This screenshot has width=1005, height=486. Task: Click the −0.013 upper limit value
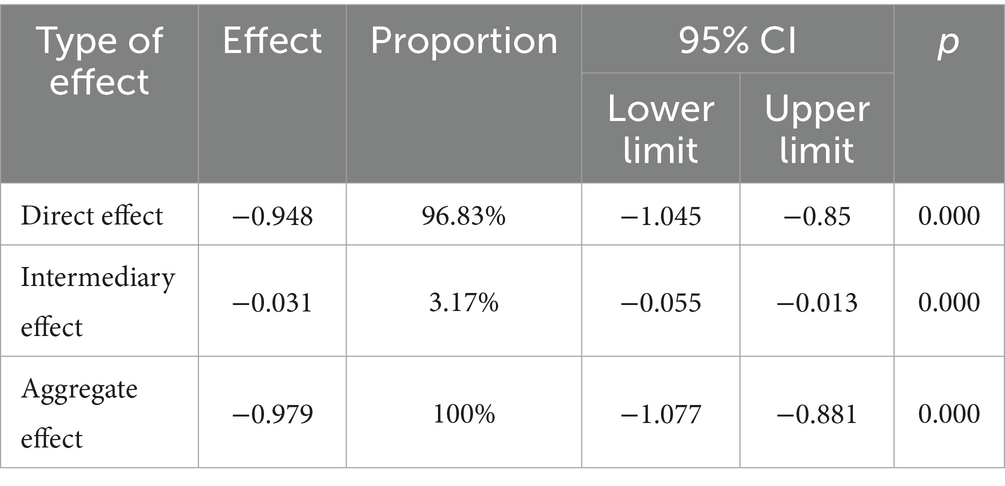point(817,303)
